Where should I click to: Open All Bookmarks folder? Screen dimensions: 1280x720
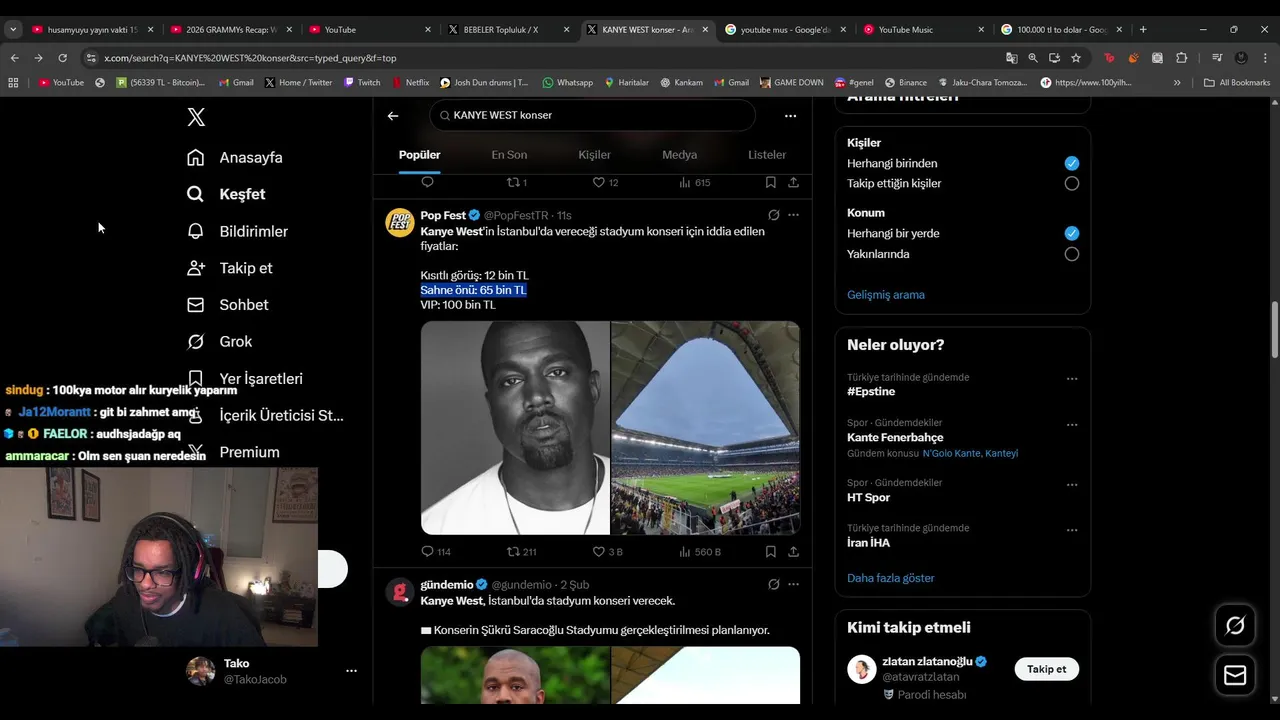[x=1237, y=83]
